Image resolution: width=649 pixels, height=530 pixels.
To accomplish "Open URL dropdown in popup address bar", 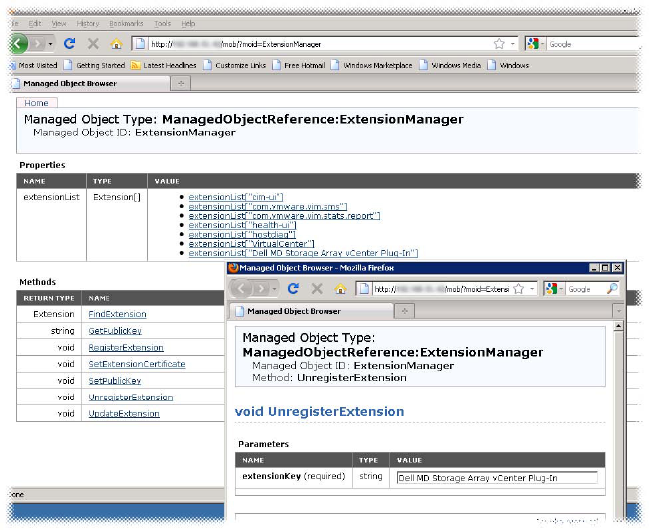I will (x=532, y=289).
